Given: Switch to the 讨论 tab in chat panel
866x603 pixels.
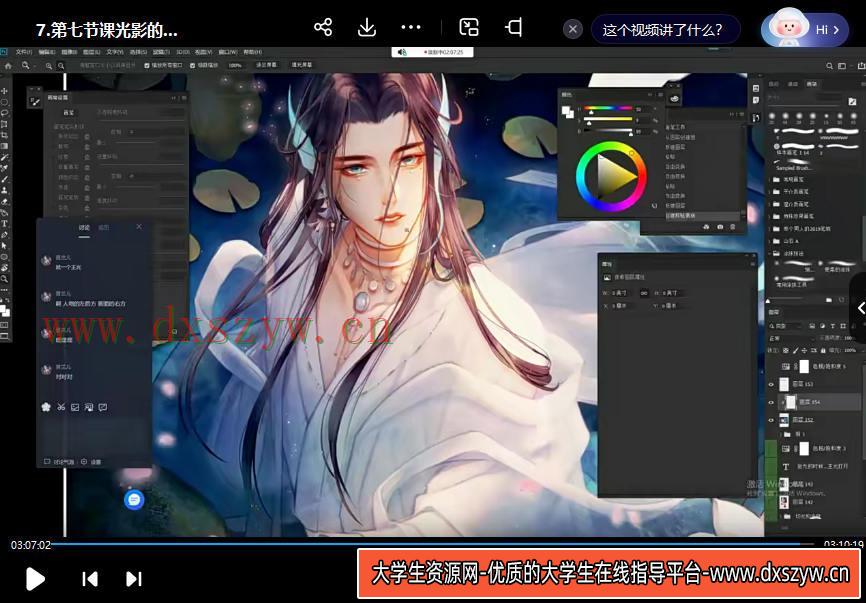Looking at the screenshot, I should pyautogui.click(x=84, y=228).
